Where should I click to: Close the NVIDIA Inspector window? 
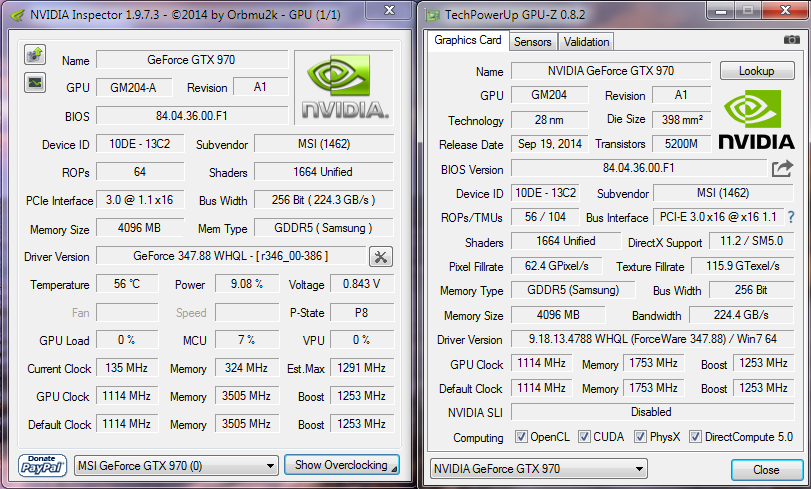pyautogui.click(x=389, y=10)
